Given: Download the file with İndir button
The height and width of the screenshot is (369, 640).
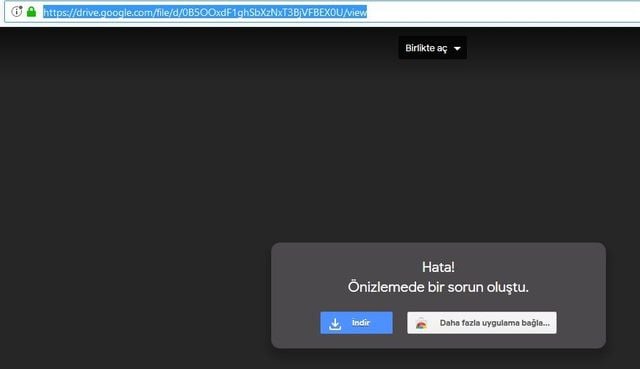Looking at the screenshot, I should point(356,323).
